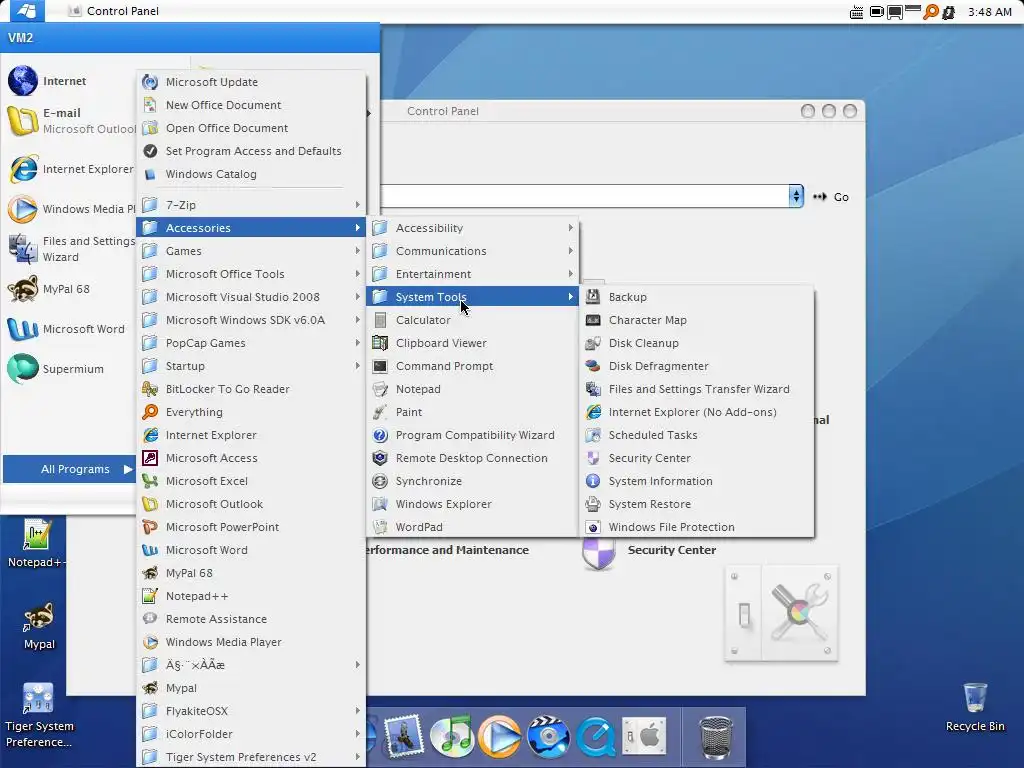This screenshot has width=1024, height=768.
Task: Click the Control Panel taskbar entry
Action: pyautogui.click(x=114, y=11)
